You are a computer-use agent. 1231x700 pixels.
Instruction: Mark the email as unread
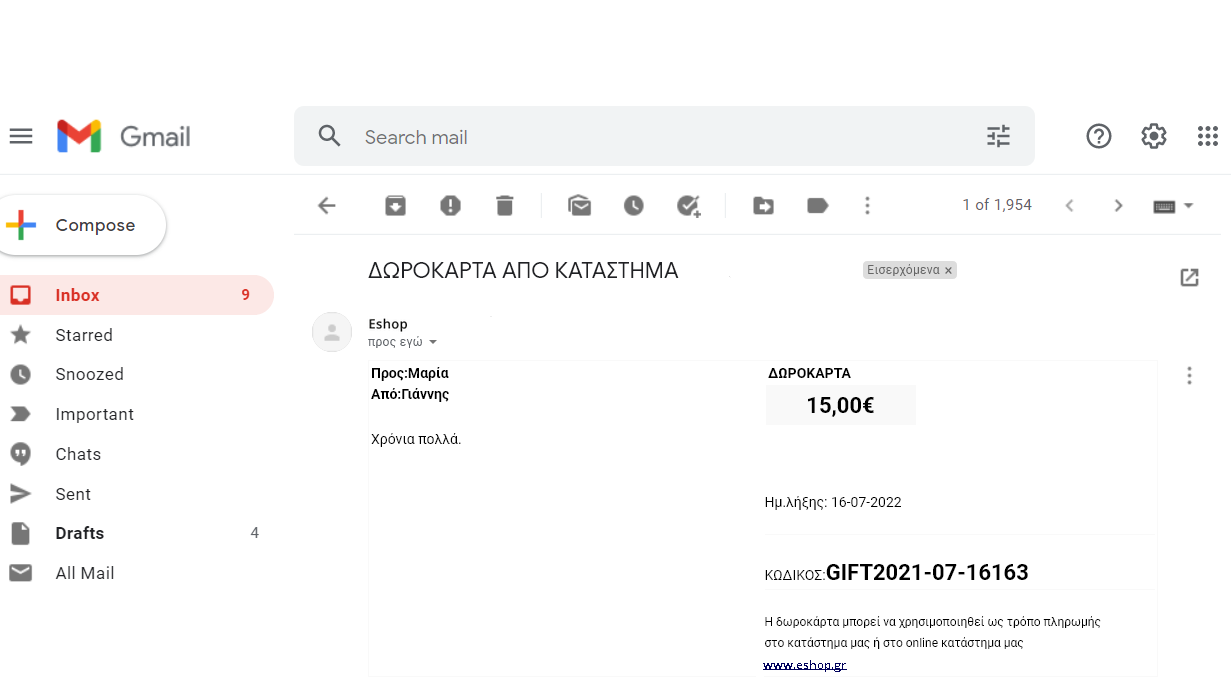point(579,205)
